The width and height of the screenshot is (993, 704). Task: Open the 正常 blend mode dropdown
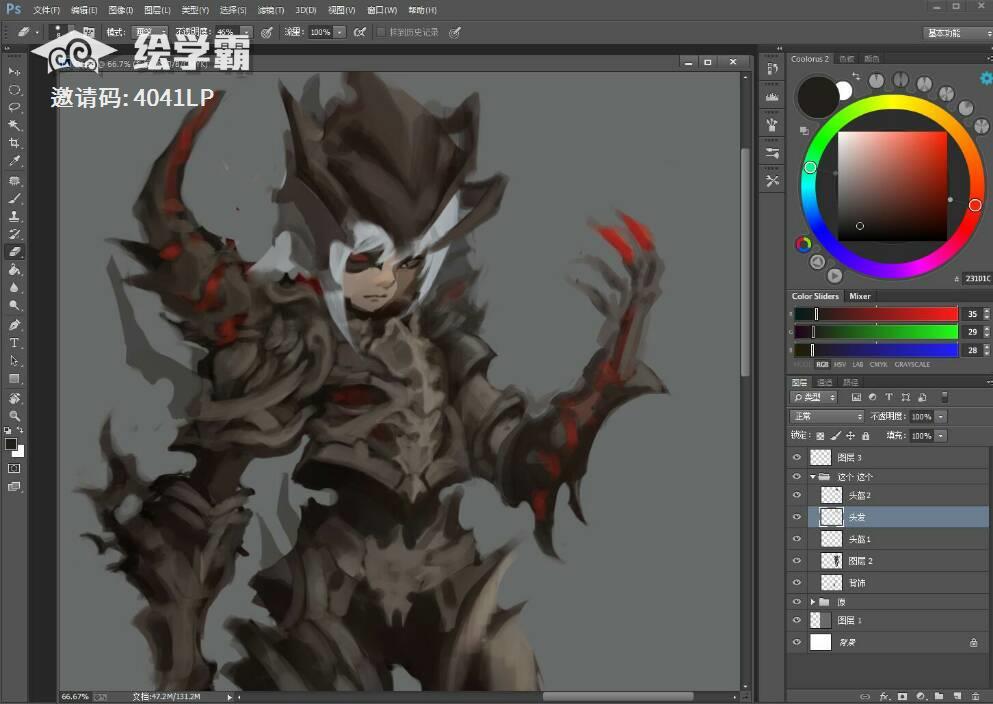826,416
